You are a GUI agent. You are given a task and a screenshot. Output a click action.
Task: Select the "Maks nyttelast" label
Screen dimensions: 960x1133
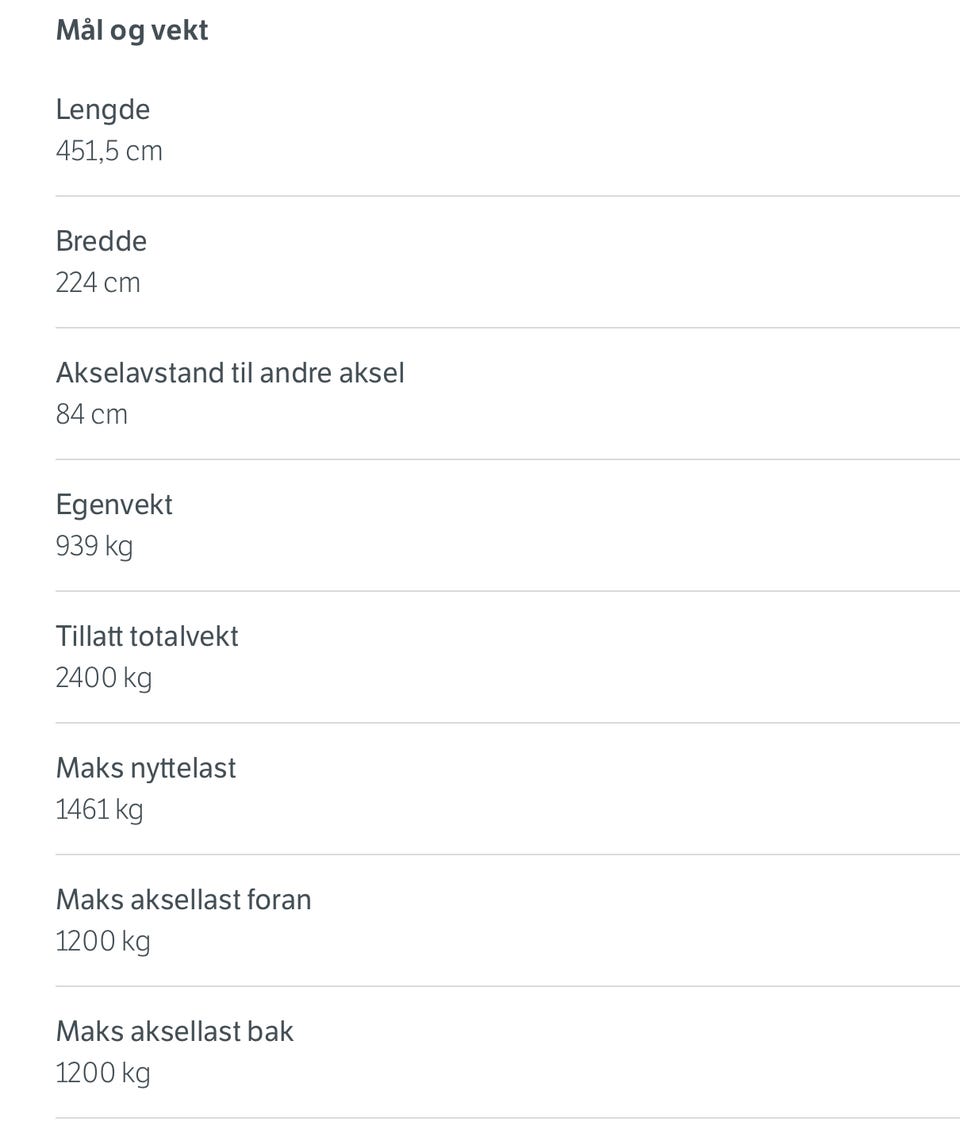pos(146,768)
